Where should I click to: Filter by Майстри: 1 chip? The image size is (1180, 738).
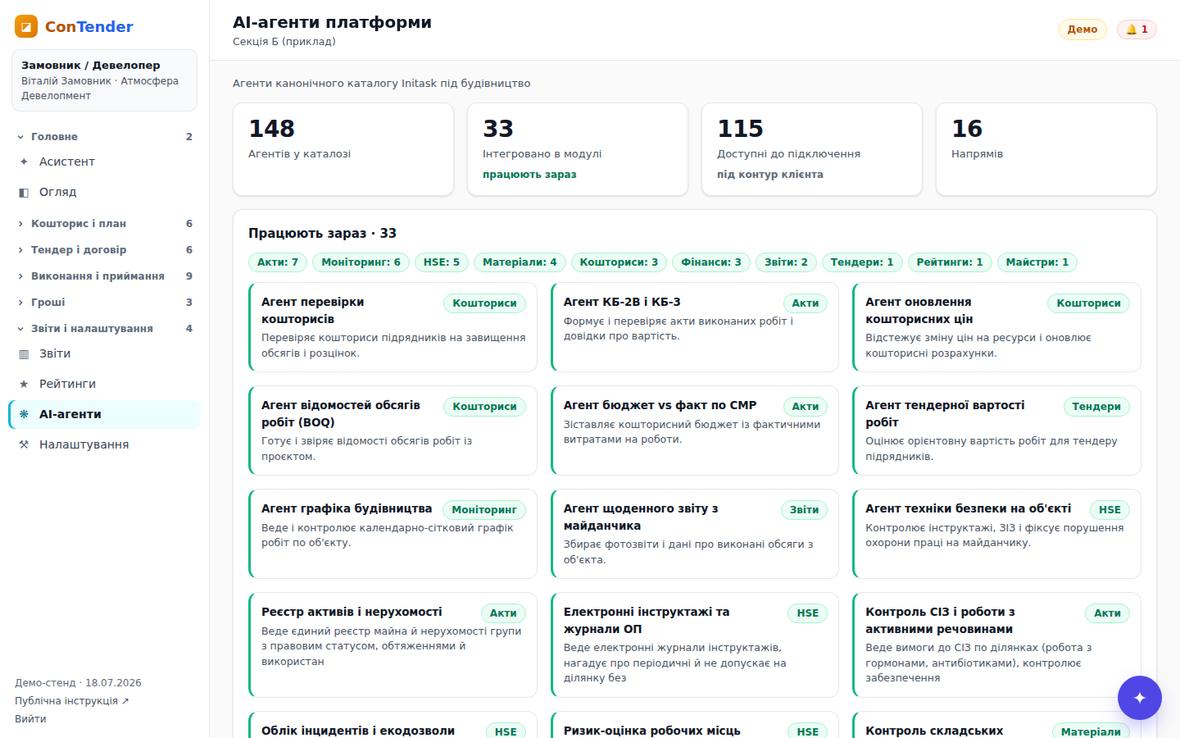coord(1037,262)
